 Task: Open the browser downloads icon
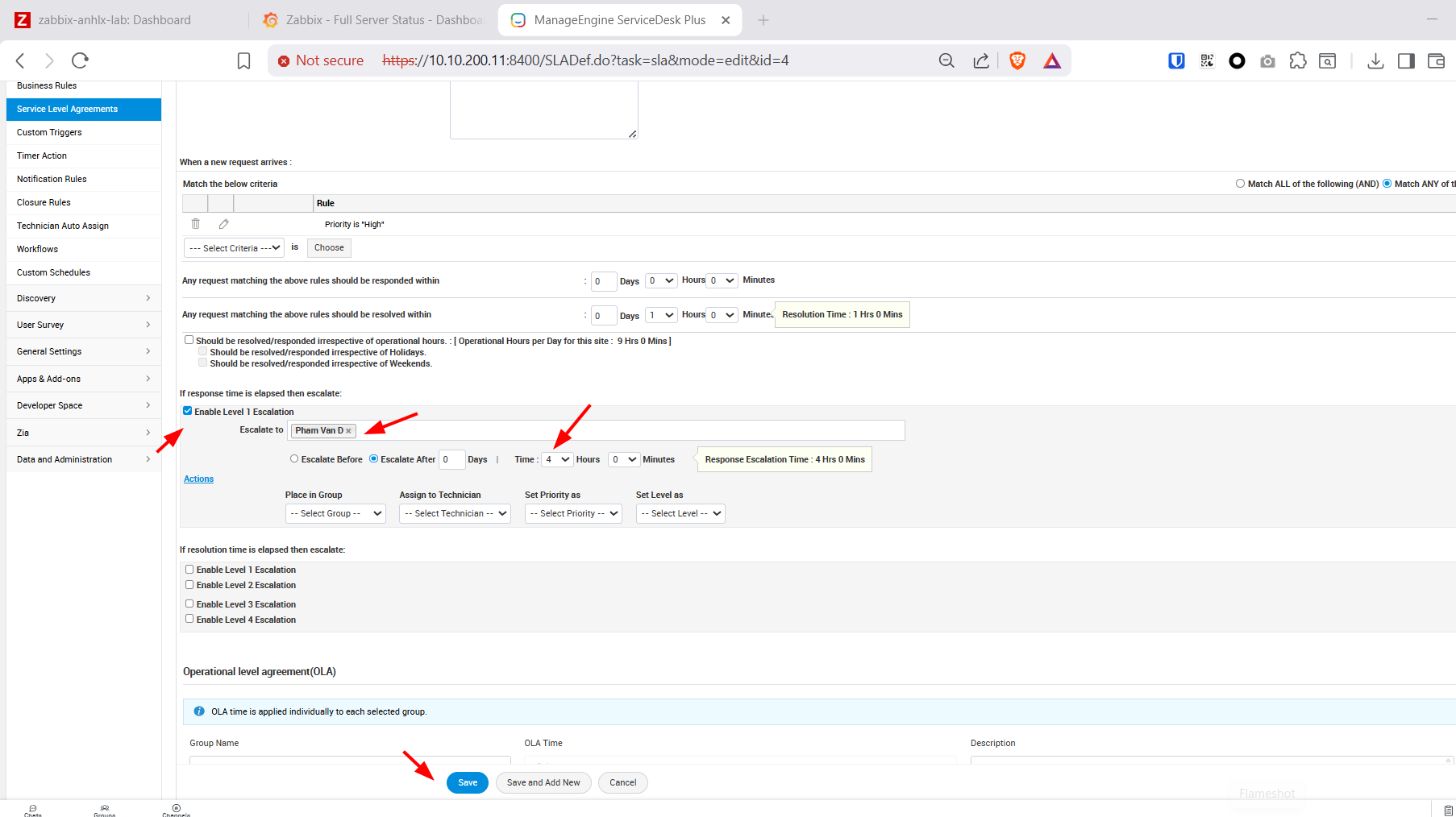point(1375,61)
